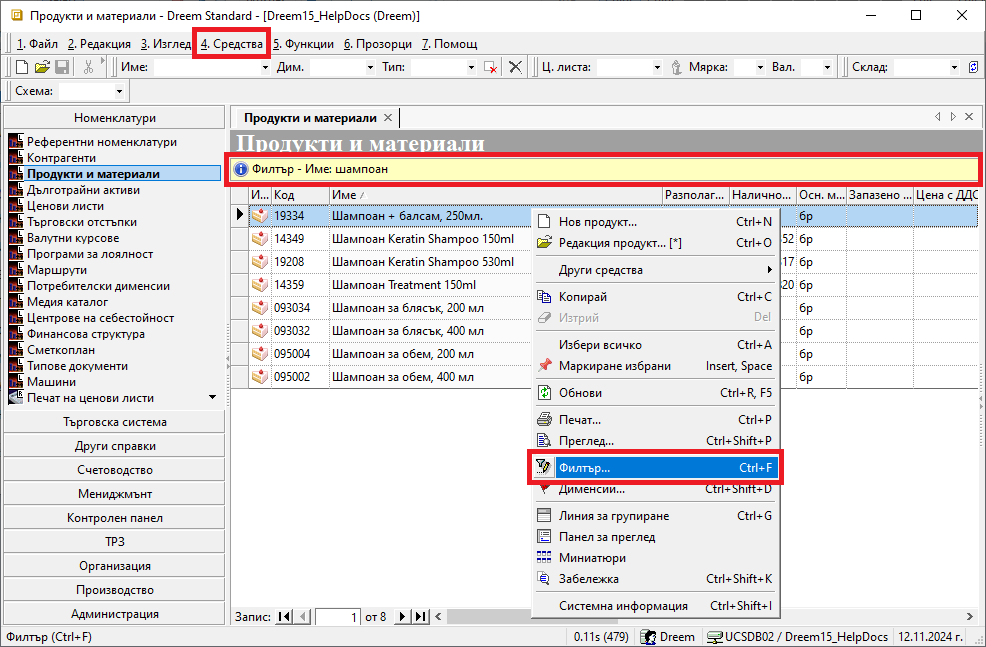The width and height of the screenshot is (986, 647).
Task: Toggle 'Линия за групиране' in context menu
Action: tap(614, 516)
